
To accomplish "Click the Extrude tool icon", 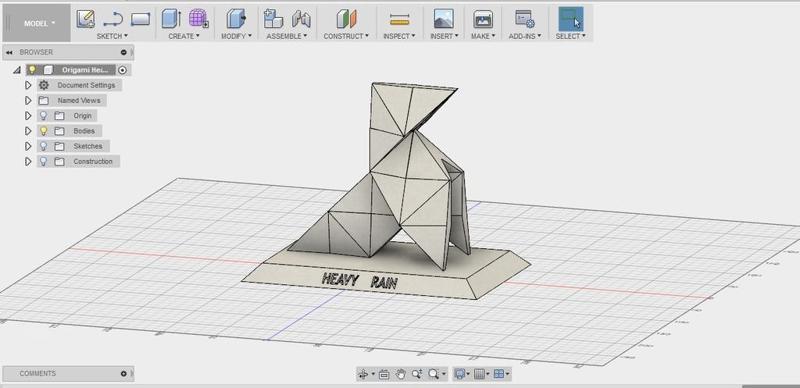I will (x=171, y=19).
